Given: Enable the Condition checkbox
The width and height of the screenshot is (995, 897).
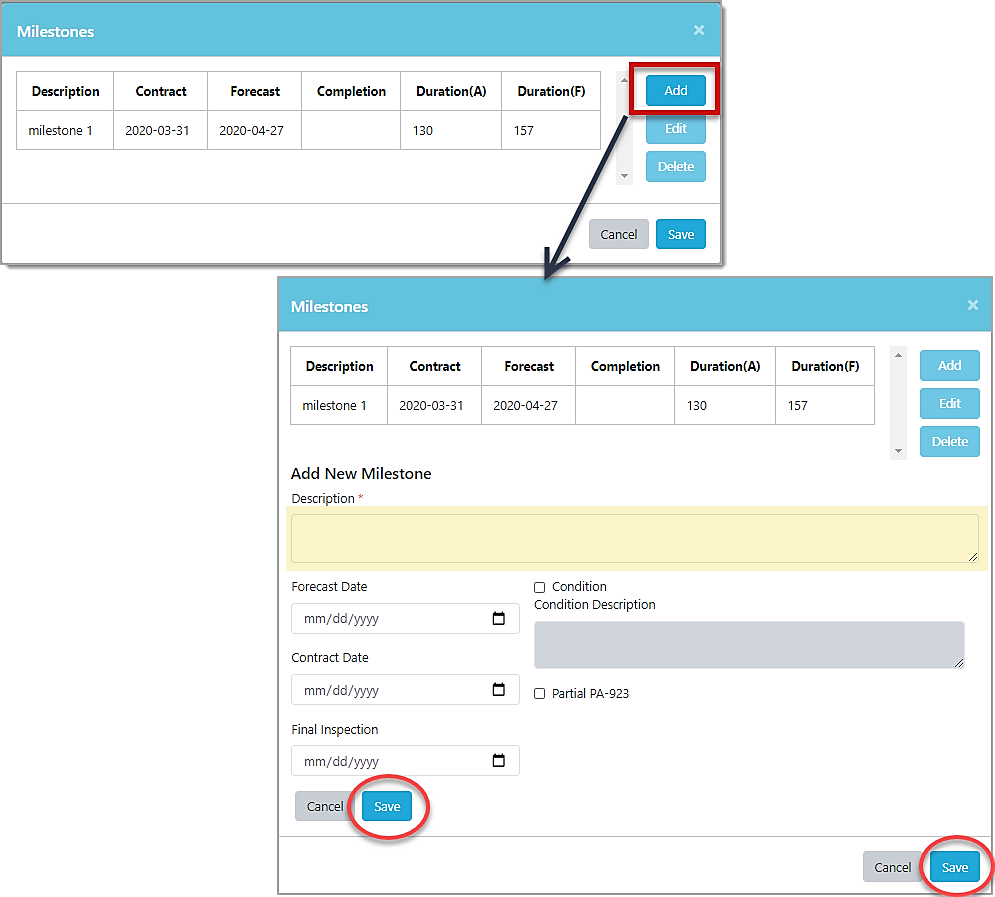Looking at the screenshot, I should pos(540,587).
